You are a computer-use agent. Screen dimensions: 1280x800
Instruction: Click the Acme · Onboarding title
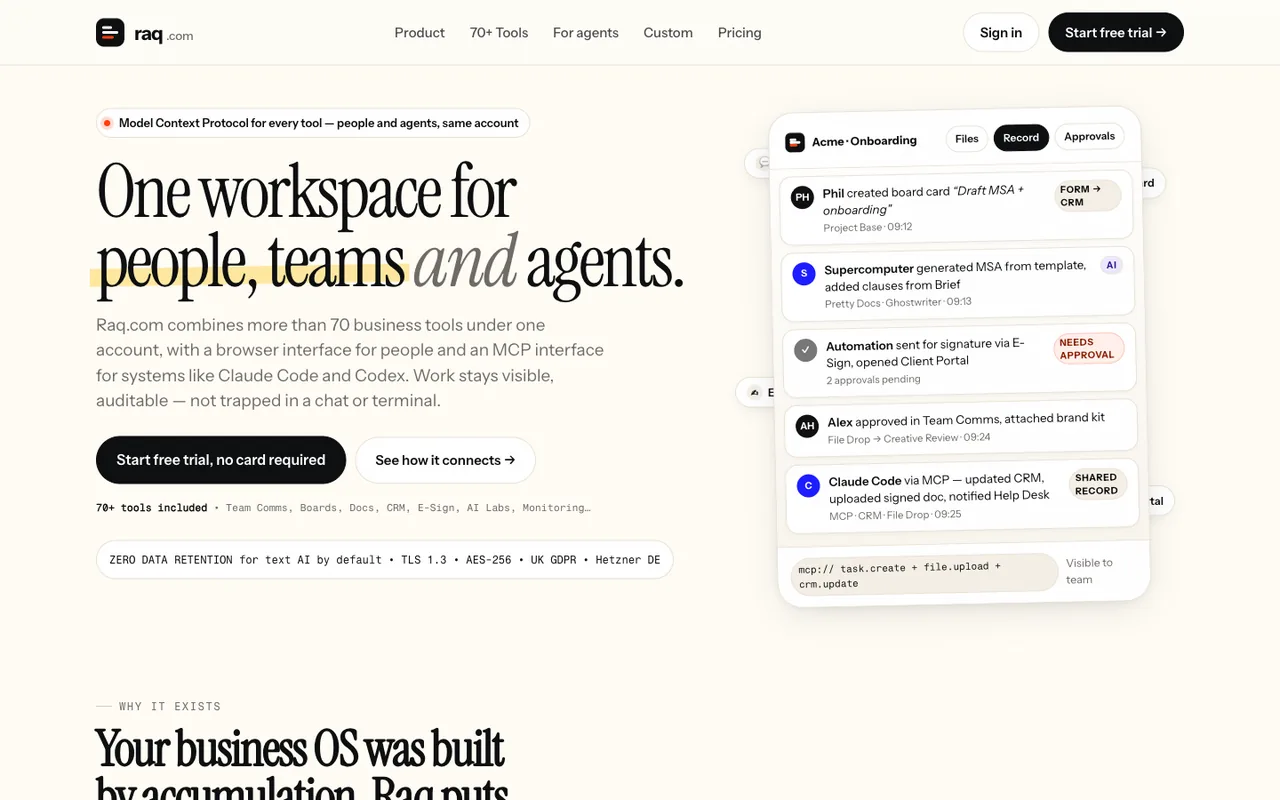(x=864, y=141)
